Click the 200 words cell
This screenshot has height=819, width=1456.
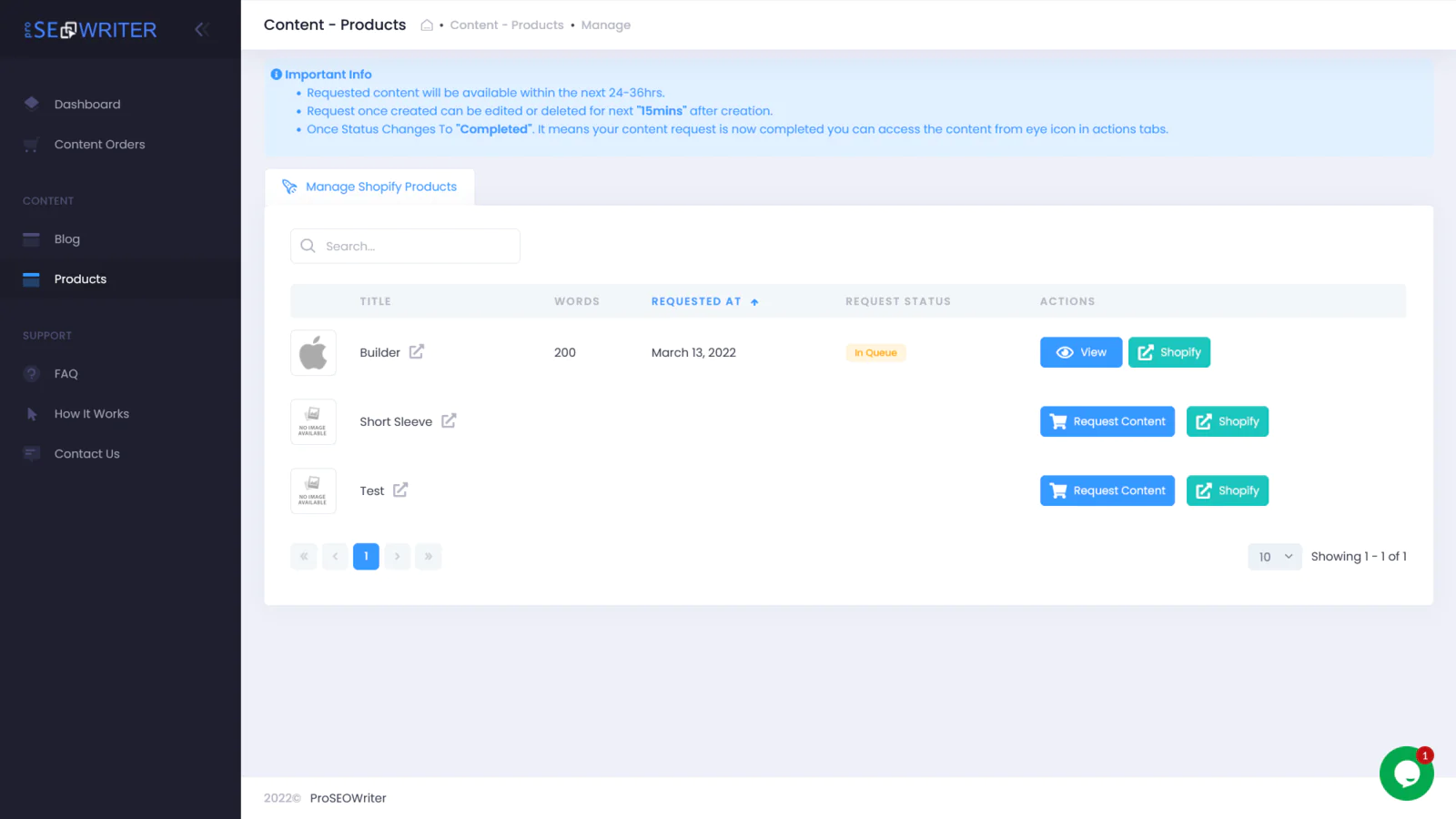point(565,352)
